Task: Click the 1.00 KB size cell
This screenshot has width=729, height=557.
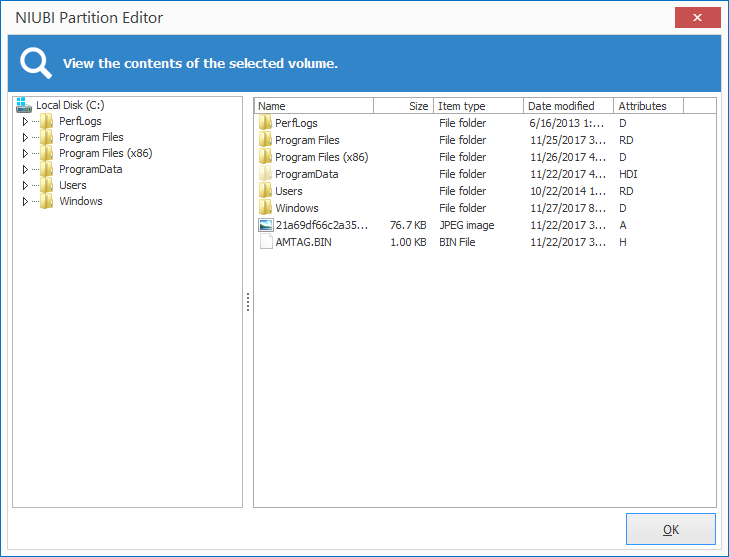Action: coord(408,242)
